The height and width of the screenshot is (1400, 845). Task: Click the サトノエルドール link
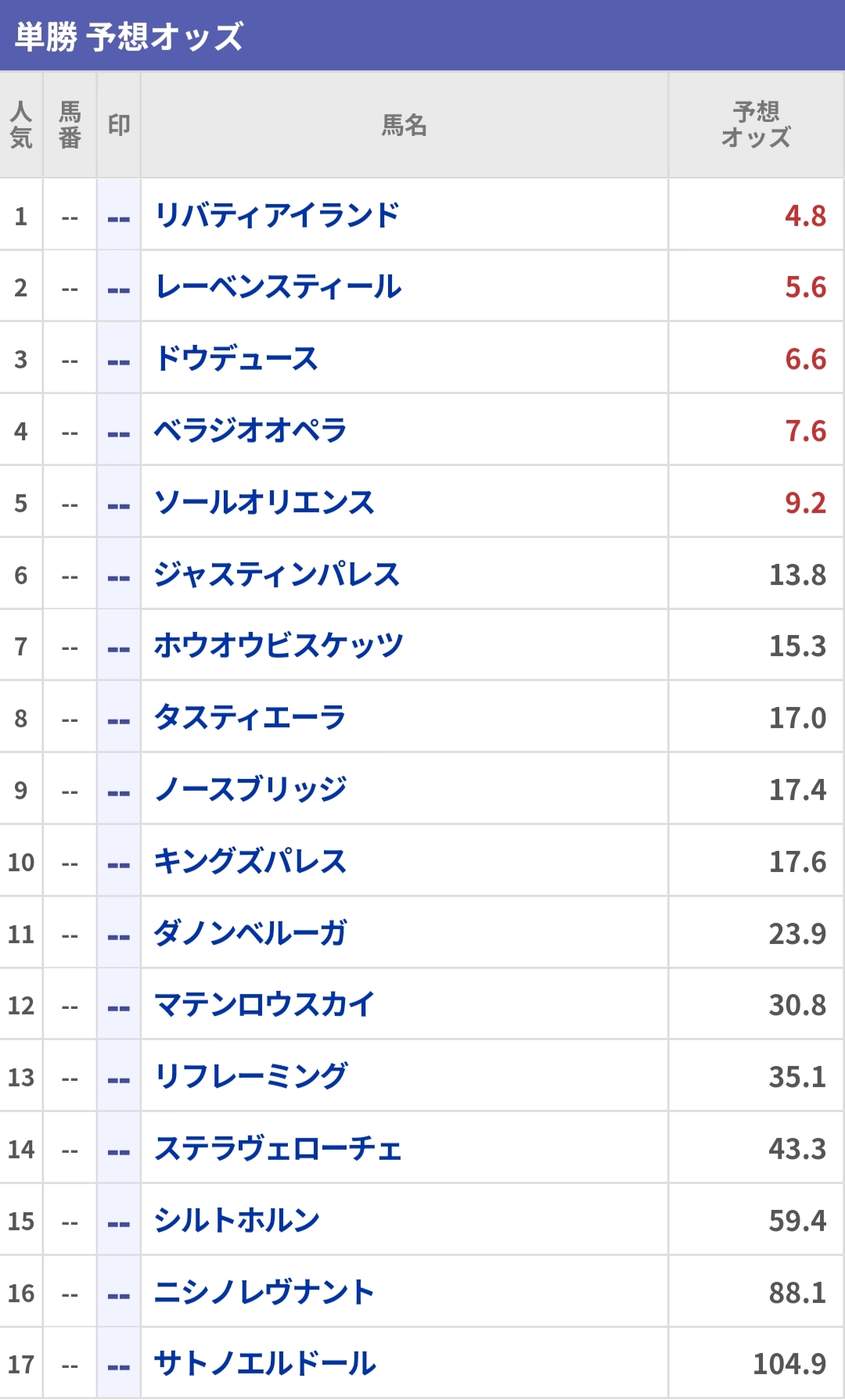[x=265, y=1364]
